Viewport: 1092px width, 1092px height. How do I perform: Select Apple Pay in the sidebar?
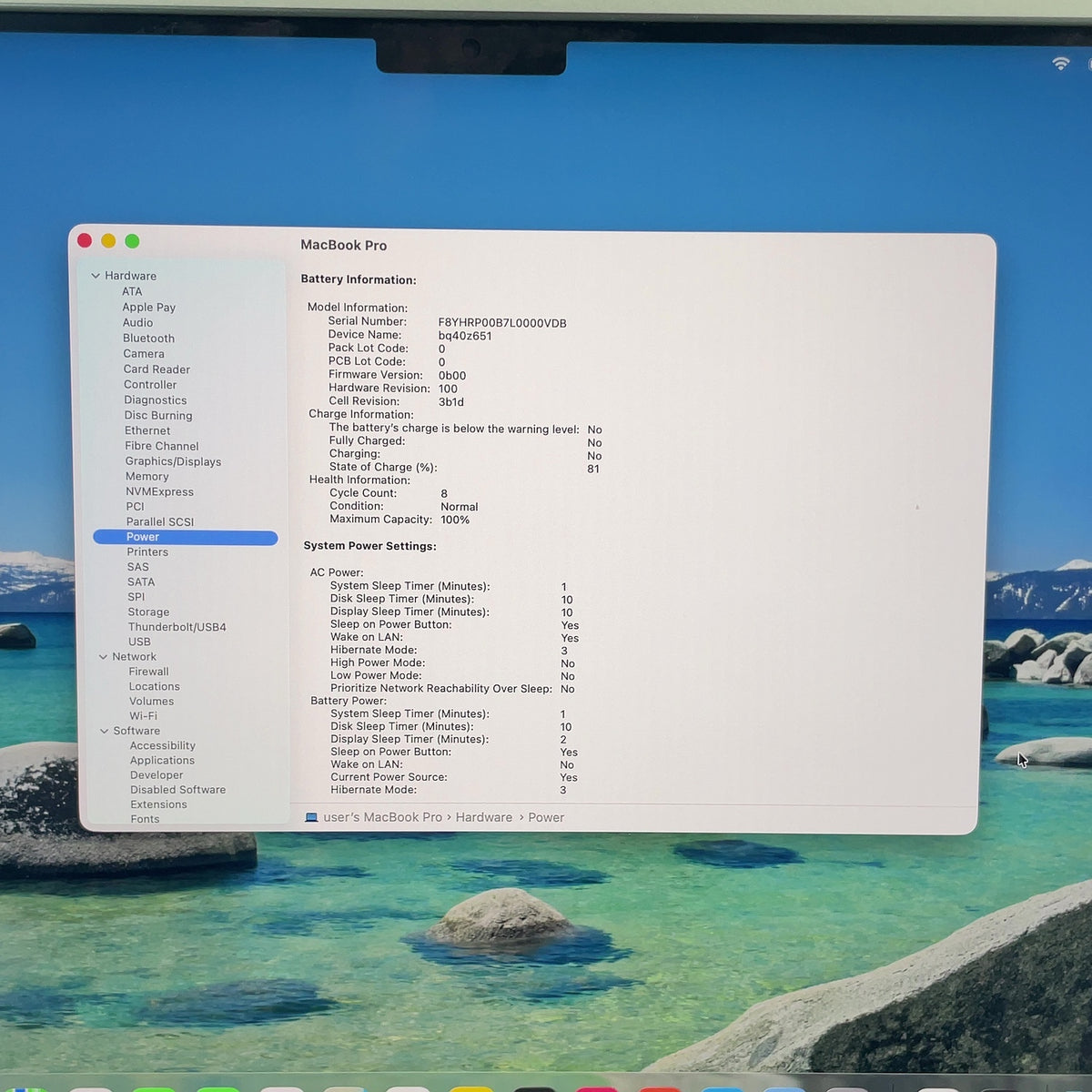(x=149, y=308)
